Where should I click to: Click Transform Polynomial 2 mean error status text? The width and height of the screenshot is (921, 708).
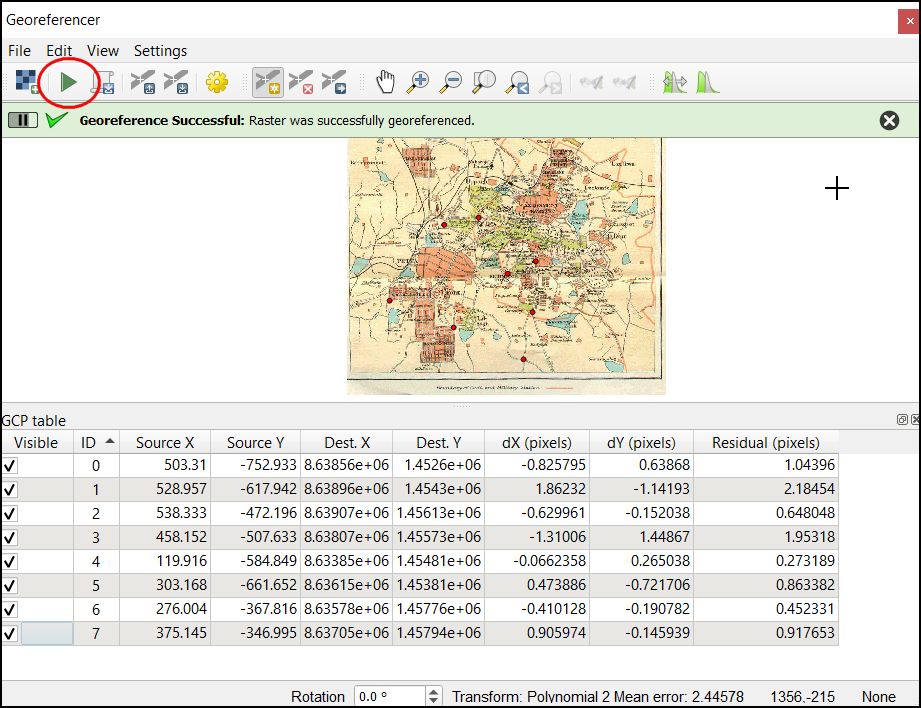pyautogui.click(x=597, y=697)
